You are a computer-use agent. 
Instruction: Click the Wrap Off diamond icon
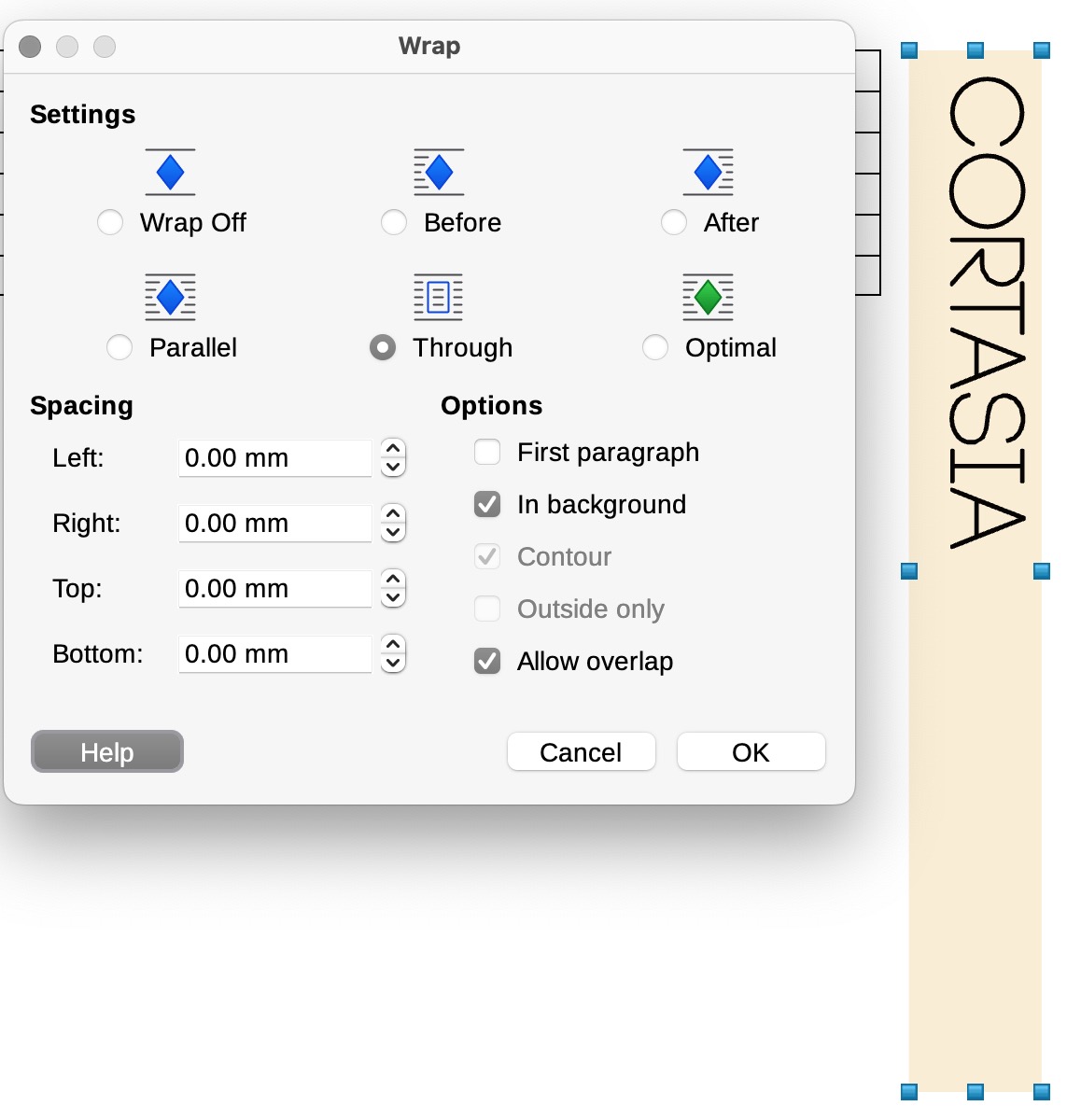click(170, 172)
